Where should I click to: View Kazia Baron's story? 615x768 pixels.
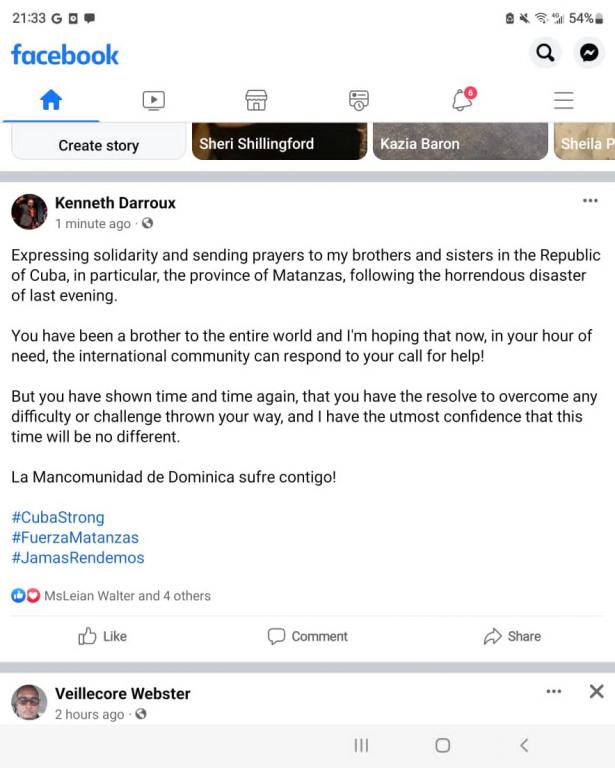click(x=460, y=142)
